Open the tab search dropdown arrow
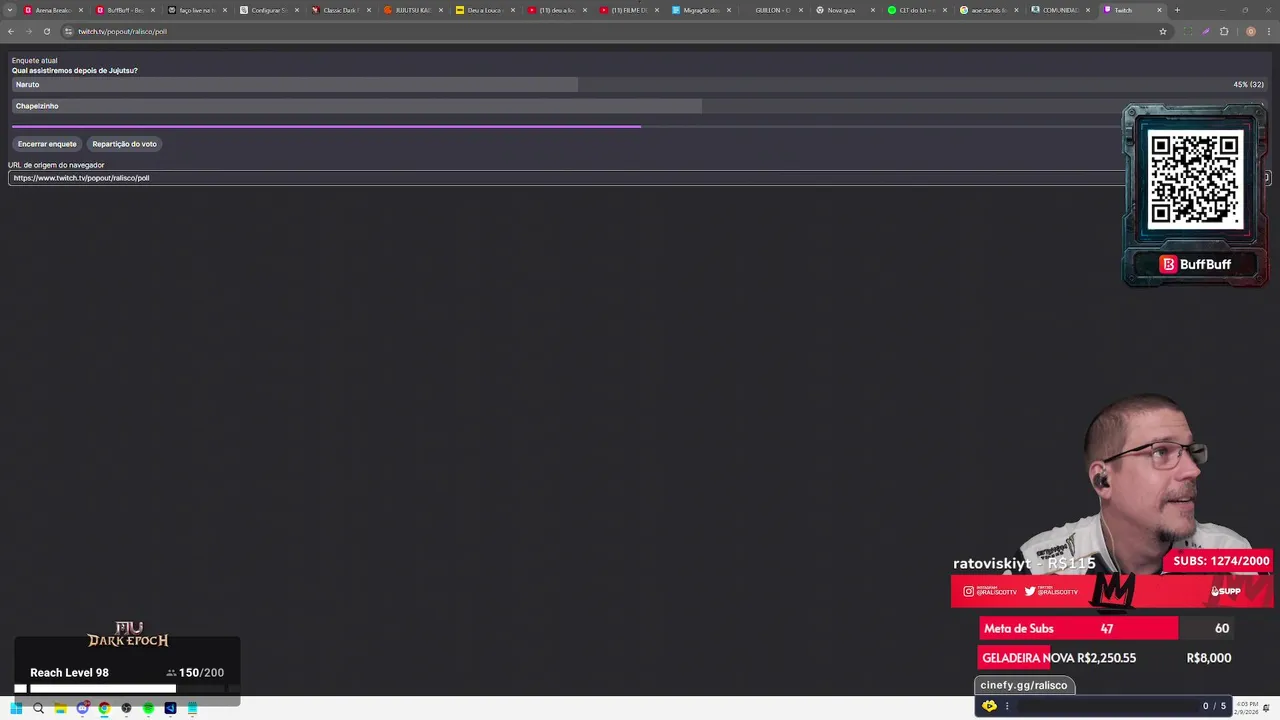Image resolution: width=1280 pixels, height=720 pixels. pyautogui.click(x=11, y=10)
